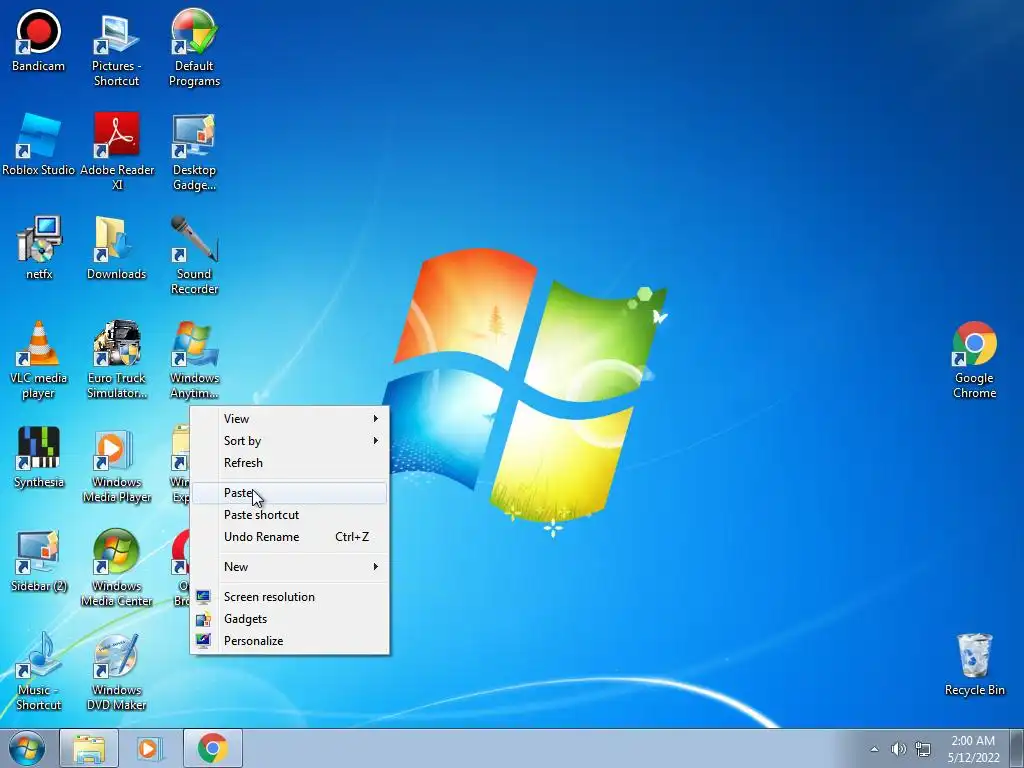Open Windows Explorer from the taskbar
1024x768 pixels.
[x=89, y=748]
